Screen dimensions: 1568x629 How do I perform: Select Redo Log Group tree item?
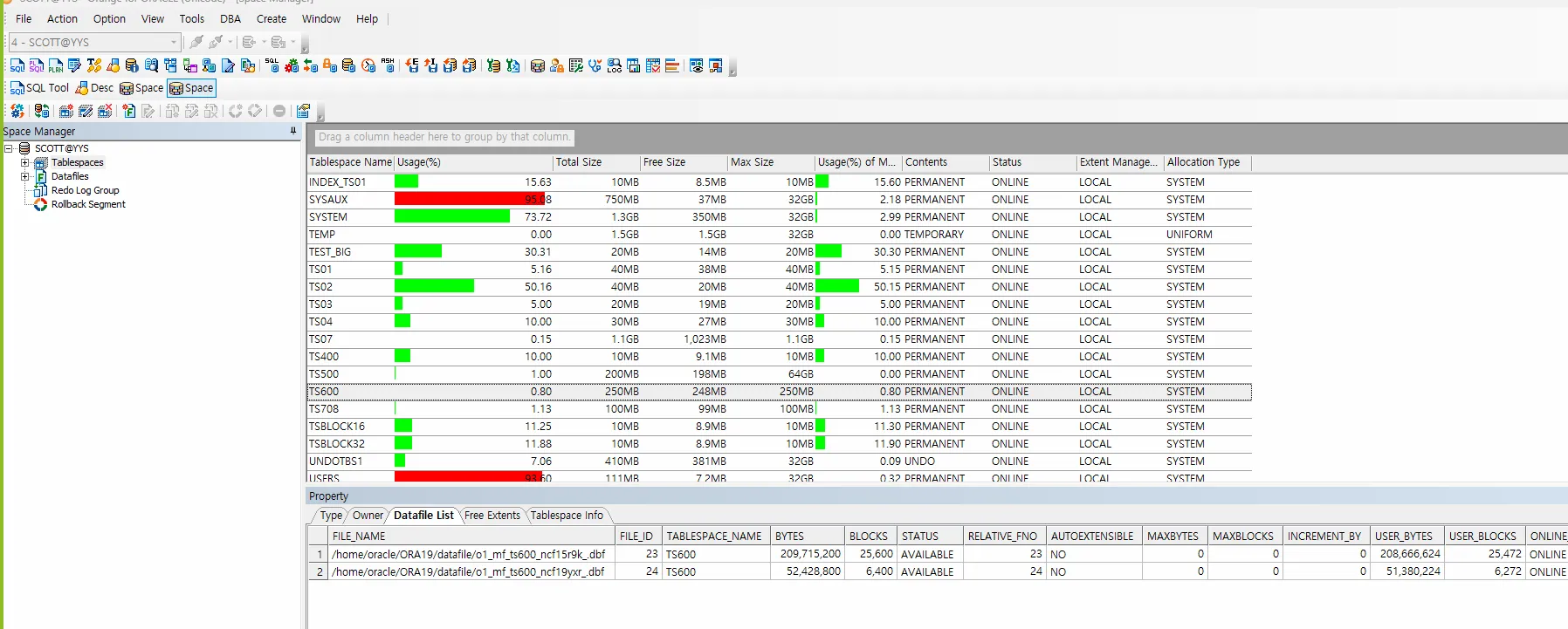coord(85,190)
